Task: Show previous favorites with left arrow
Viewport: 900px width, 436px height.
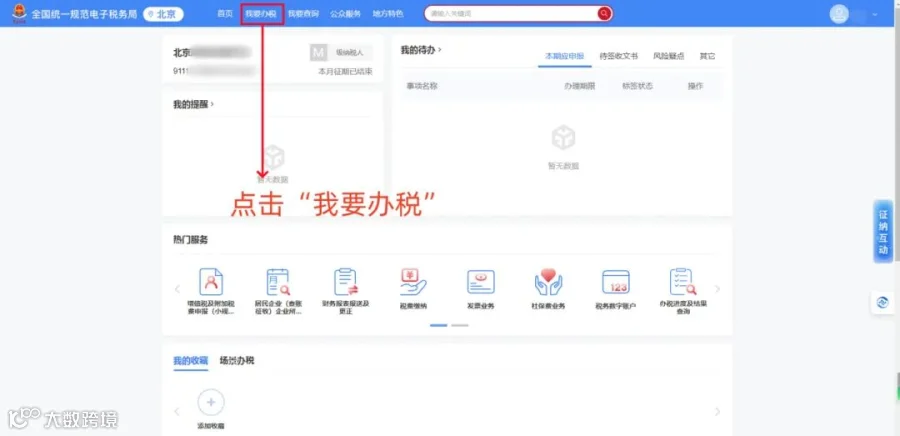Action: point(177,411)
